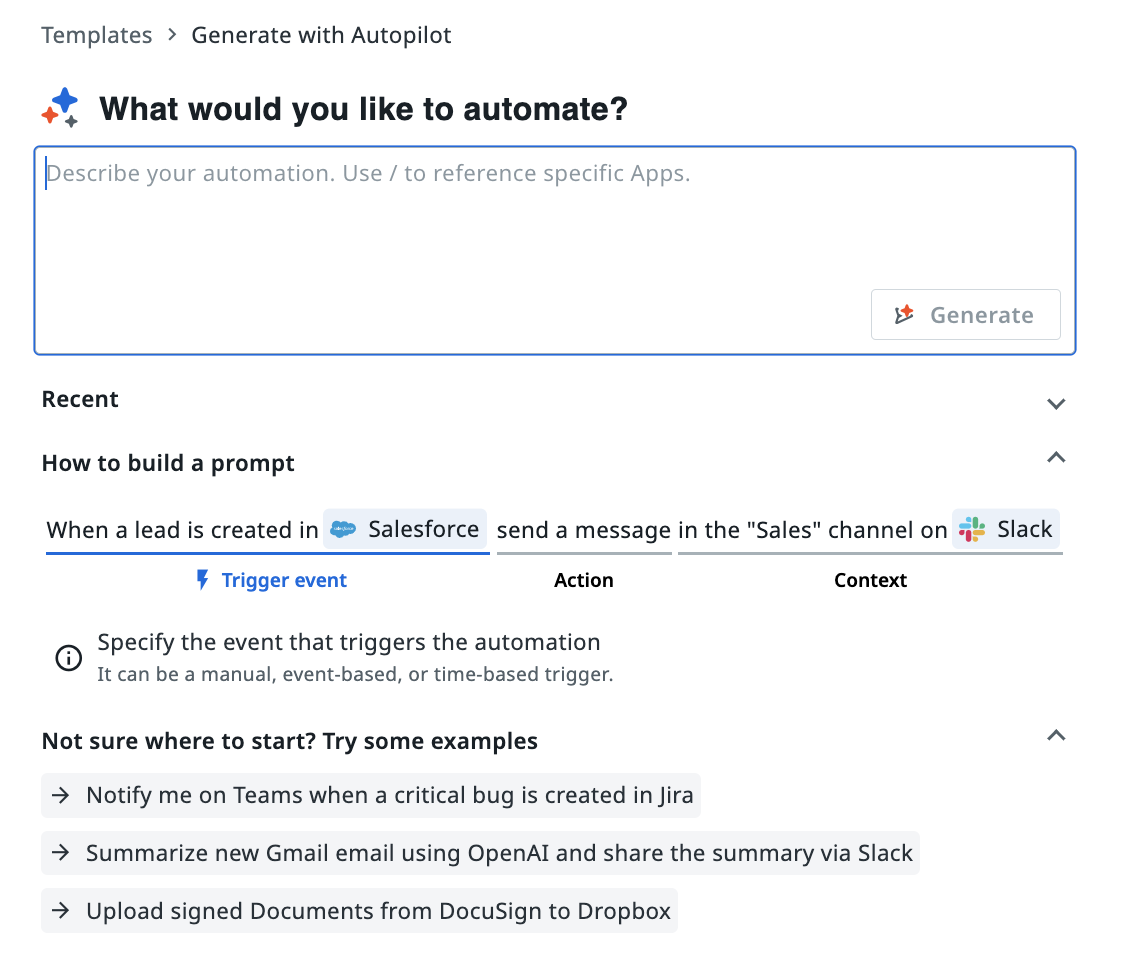Click the info circle icon
The width and height of the screenshot is (1138, 958).
(x=68, y=658)
